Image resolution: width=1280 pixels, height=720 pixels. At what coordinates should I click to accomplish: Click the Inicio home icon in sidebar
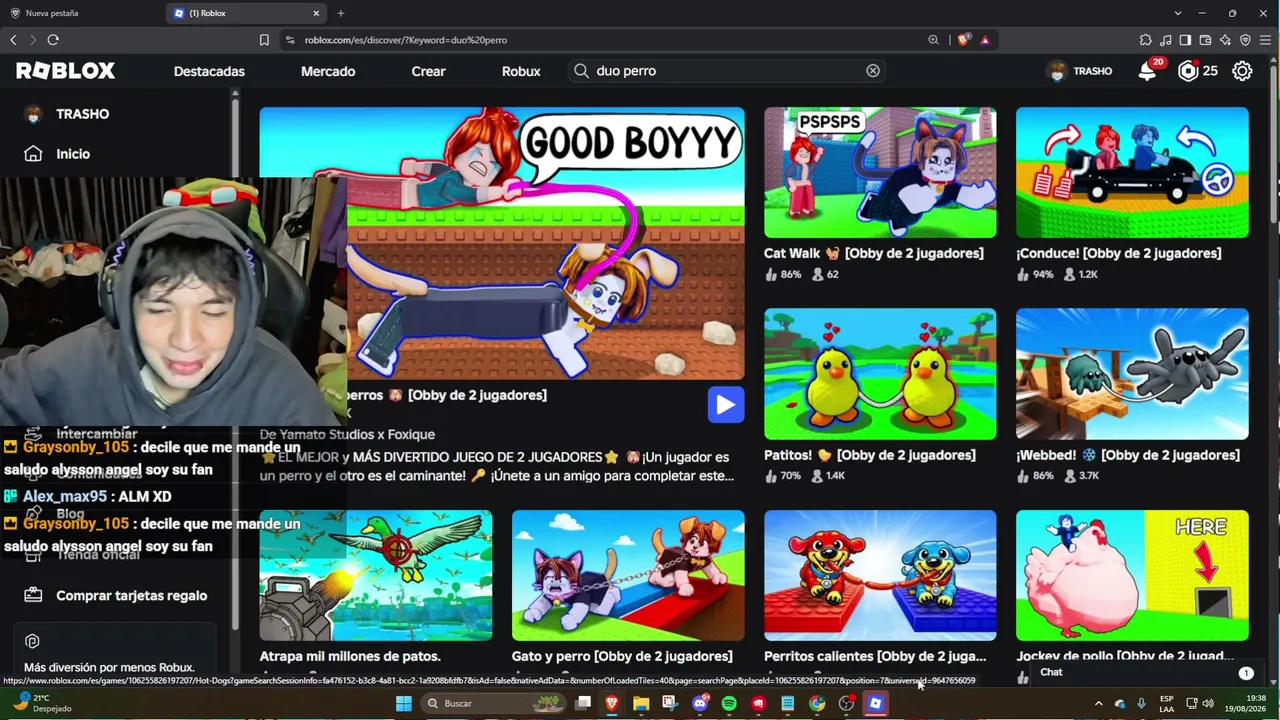34,154
